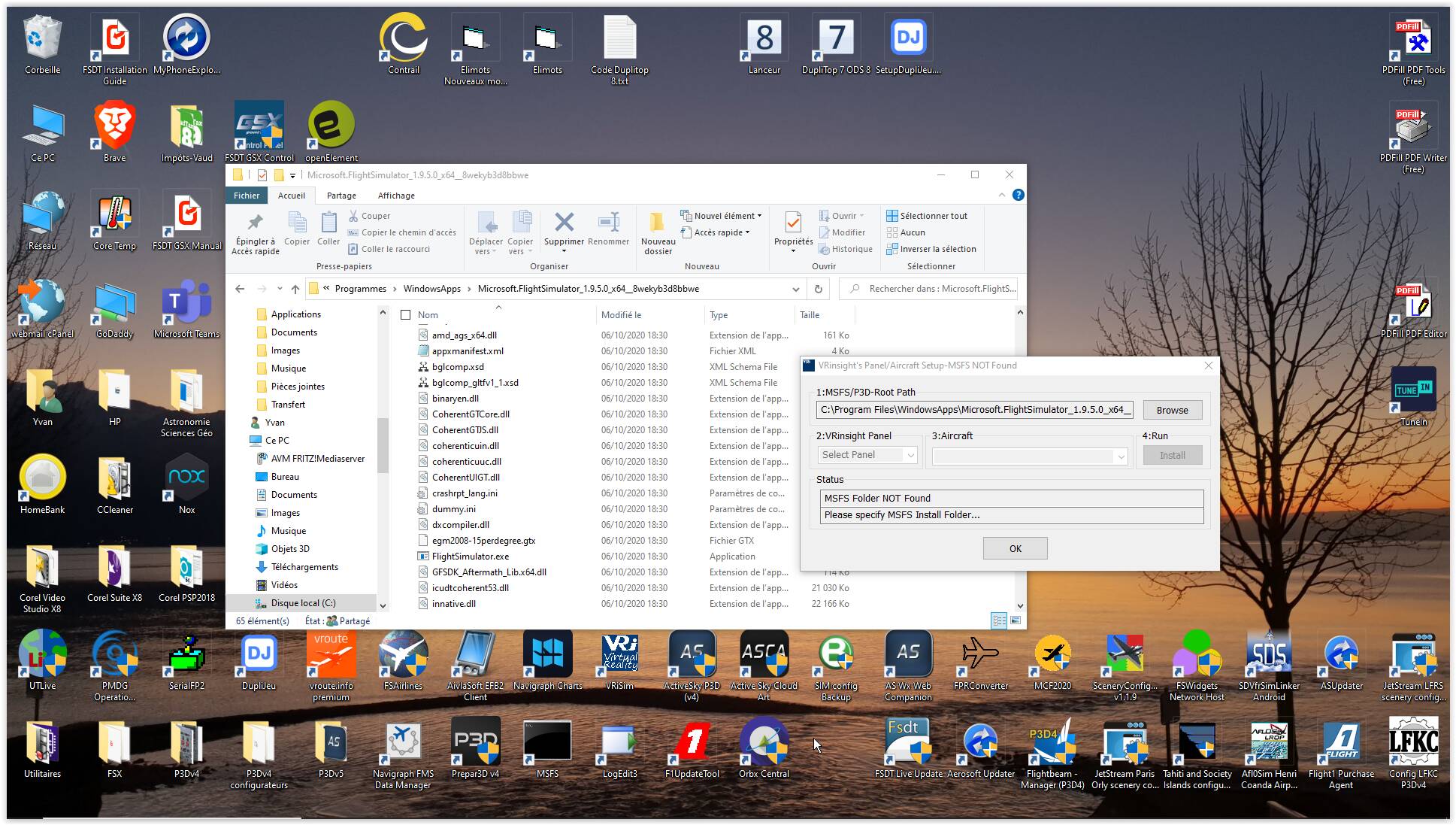Click the Explorer up-arrow navigation button
This screenshot has width=1456, height=825.
point(295,289)
